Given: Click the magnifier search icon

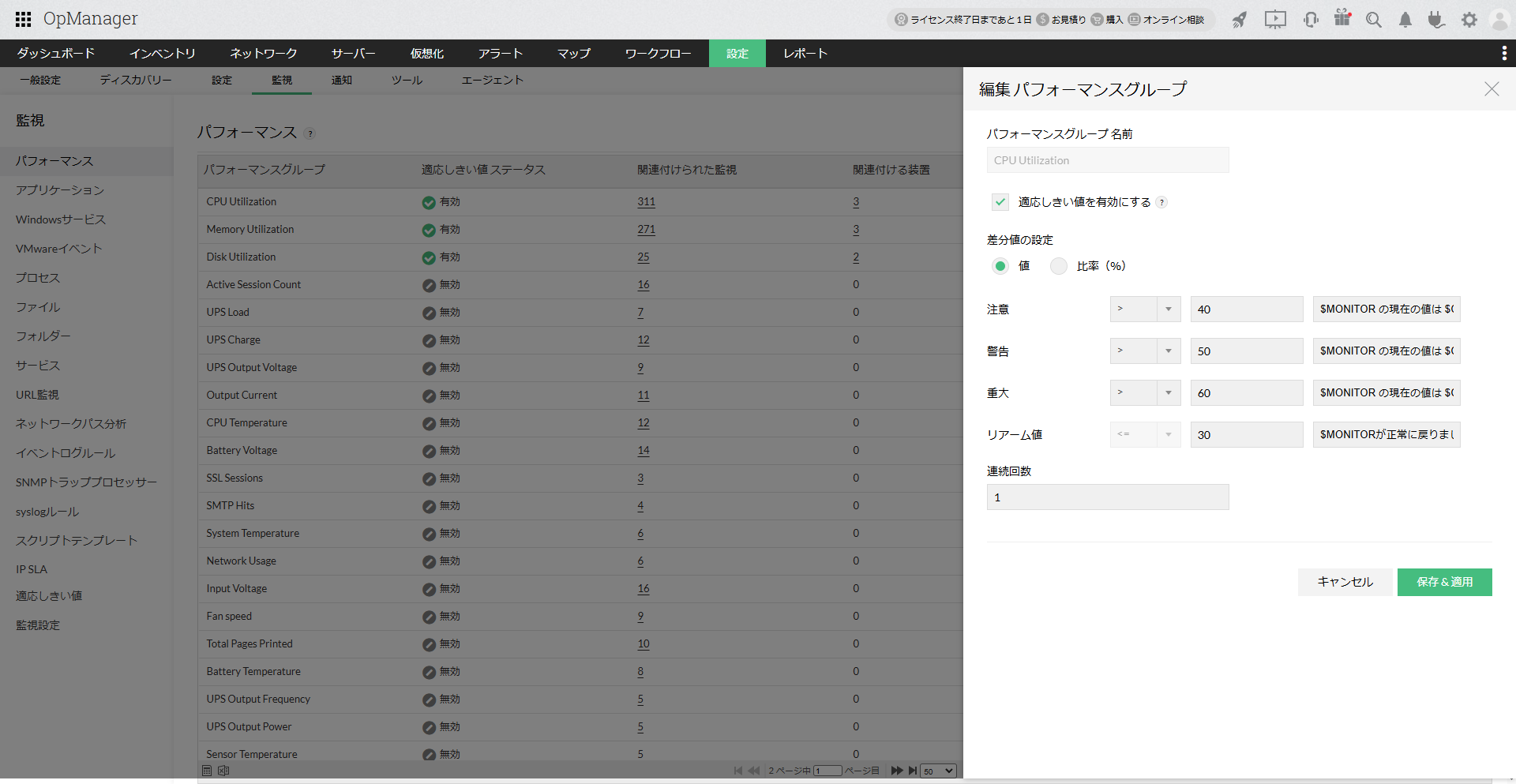Looking at the screenshot, I should 1374,20.
